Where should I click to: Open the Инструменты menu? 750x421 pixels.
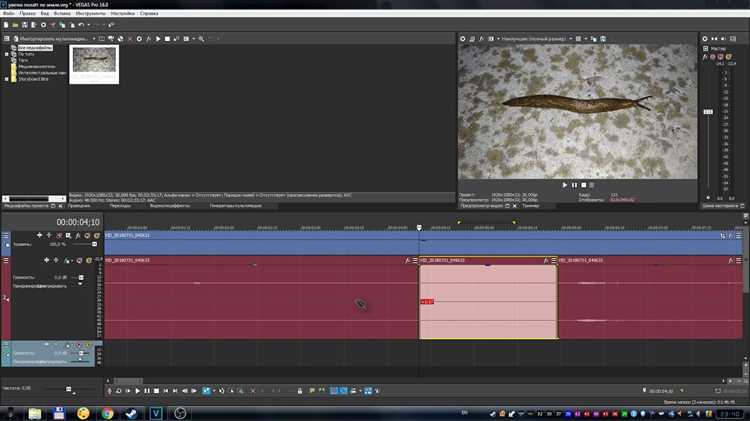pos(90,13)
